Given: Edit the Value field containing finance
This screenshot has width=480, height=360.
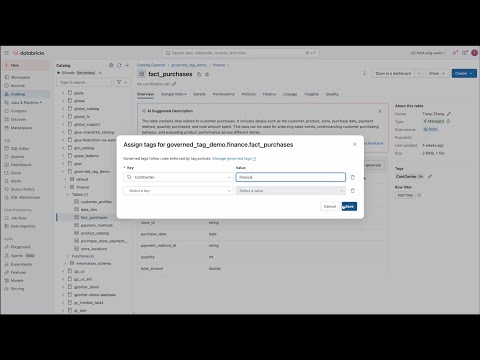Looking at the screenshot, I should (x=291, y=177).
